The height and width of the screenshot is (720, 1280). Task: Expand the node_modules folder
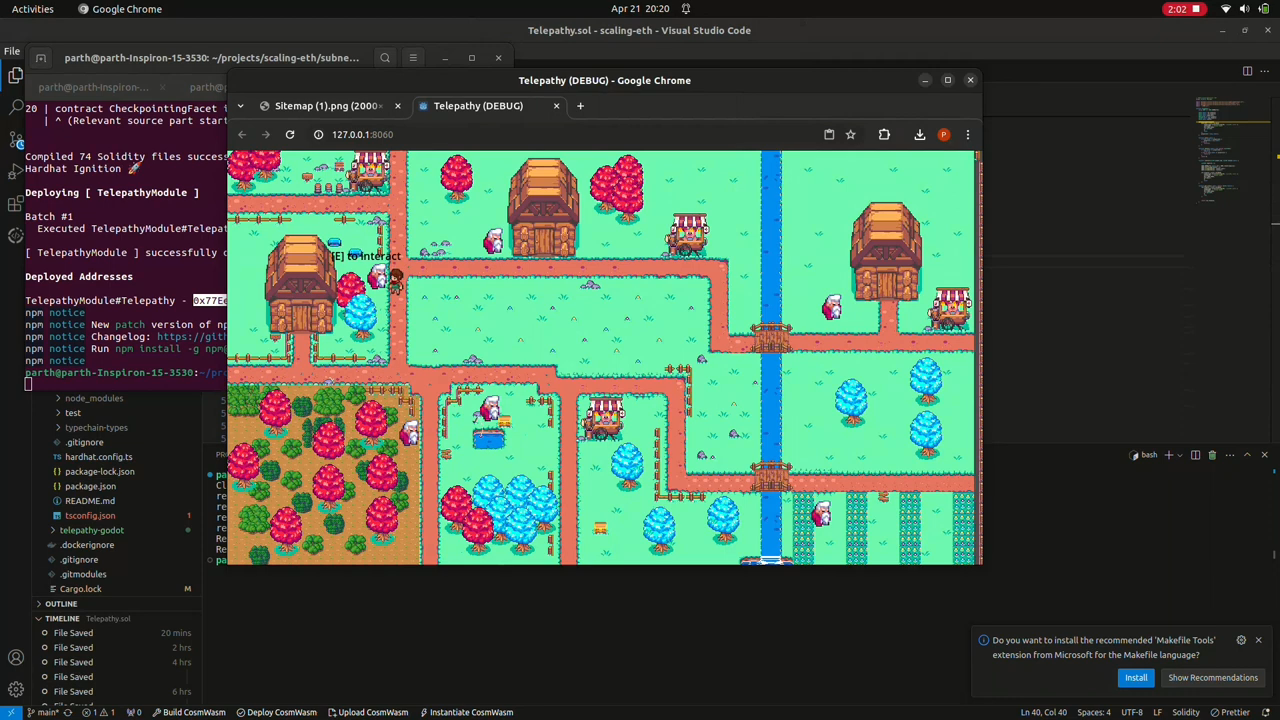(x=94, y=398)
